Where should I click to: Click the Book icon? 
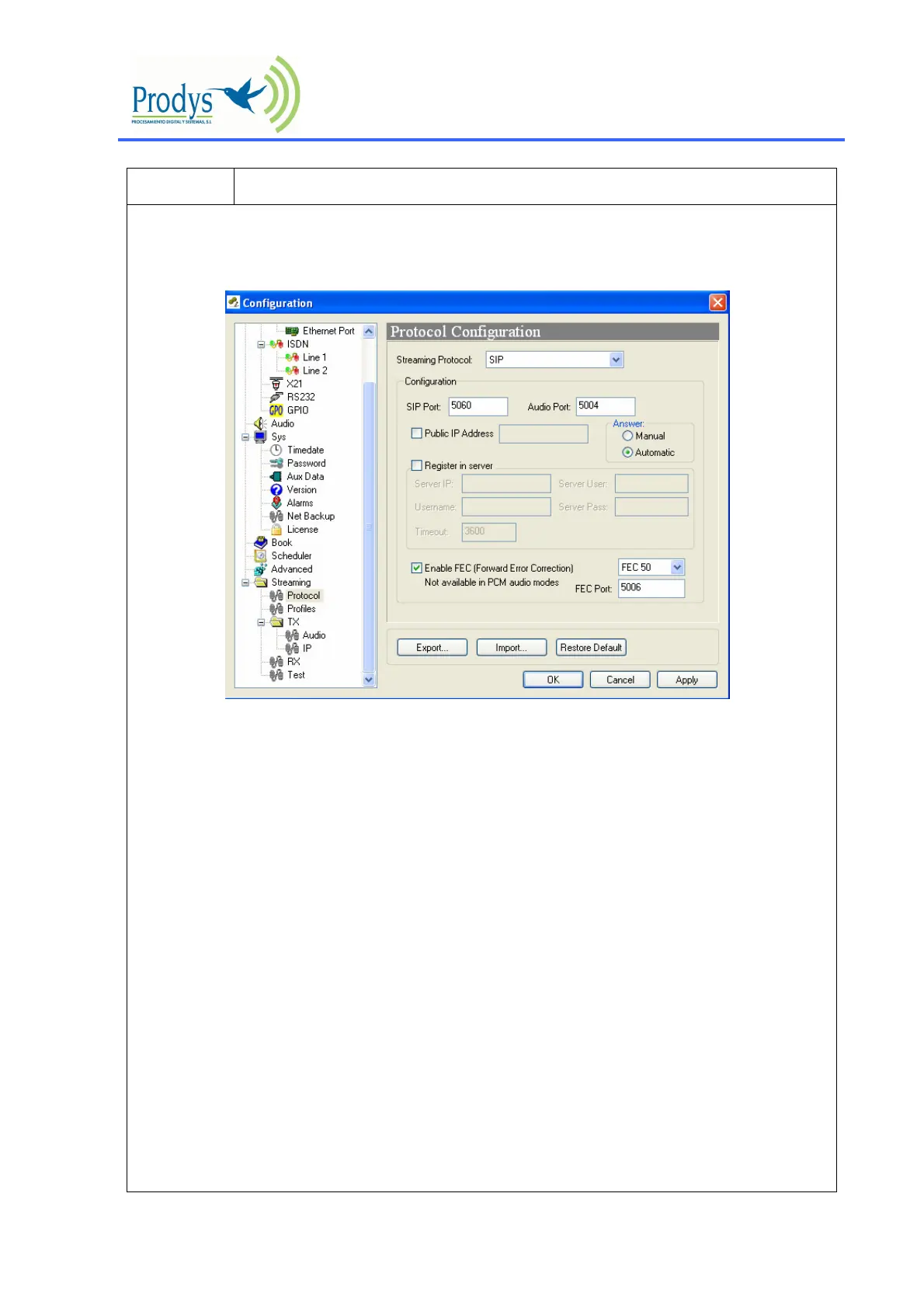pyautogui.click(x=260, y=542)
